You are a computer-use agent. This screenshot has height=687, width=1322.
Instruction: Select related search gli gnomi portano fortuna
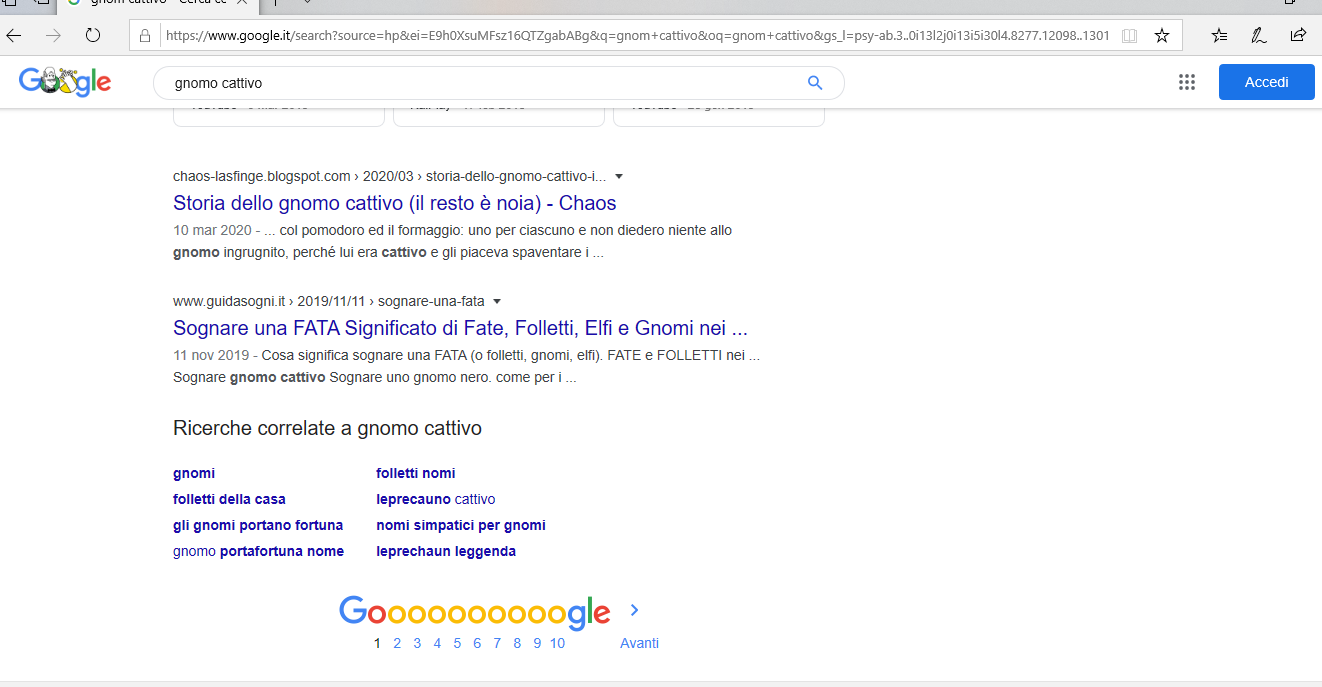click(258, 525)
